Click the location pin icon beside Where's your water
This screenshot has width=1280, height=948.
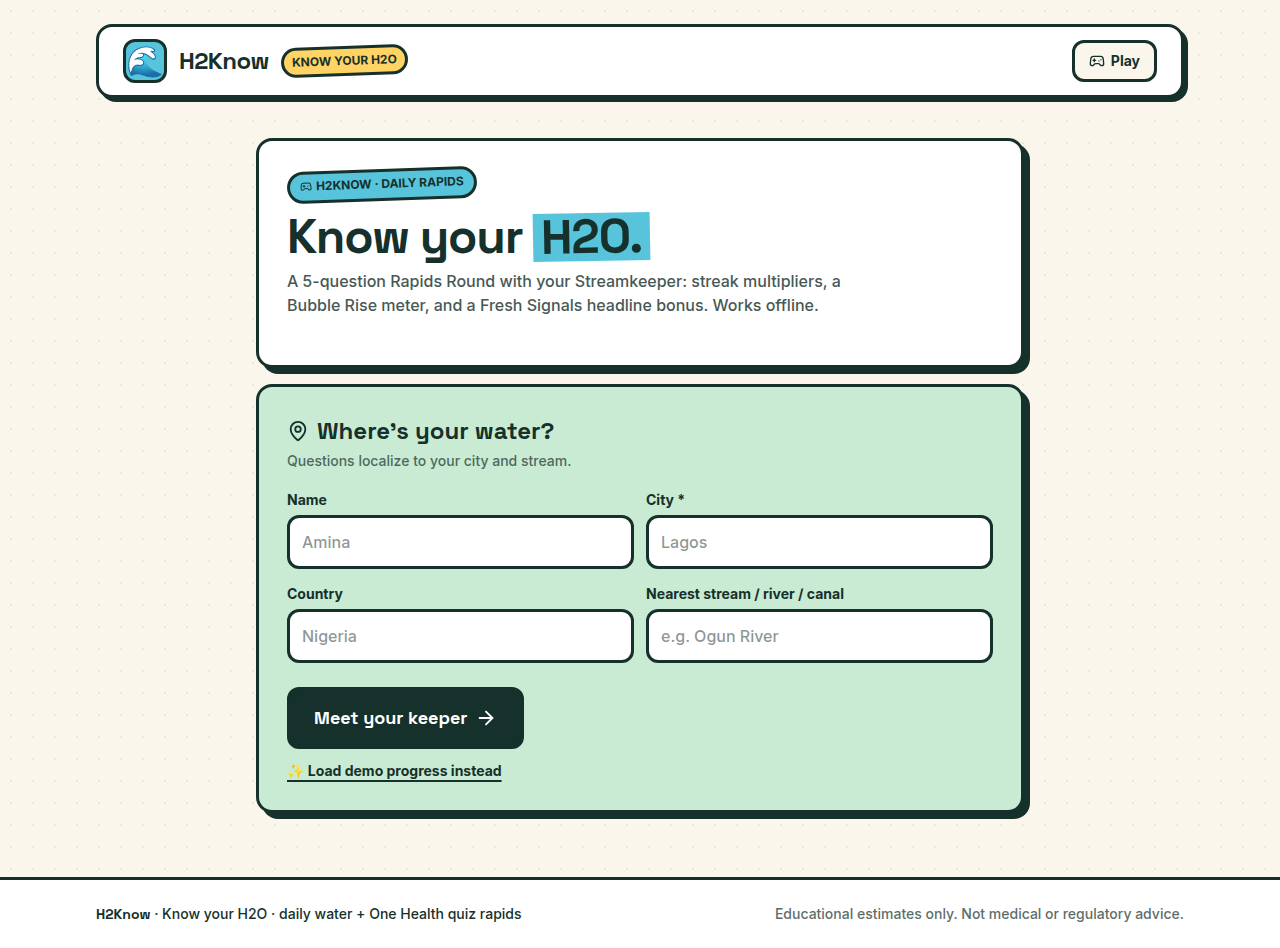(298, 431)
